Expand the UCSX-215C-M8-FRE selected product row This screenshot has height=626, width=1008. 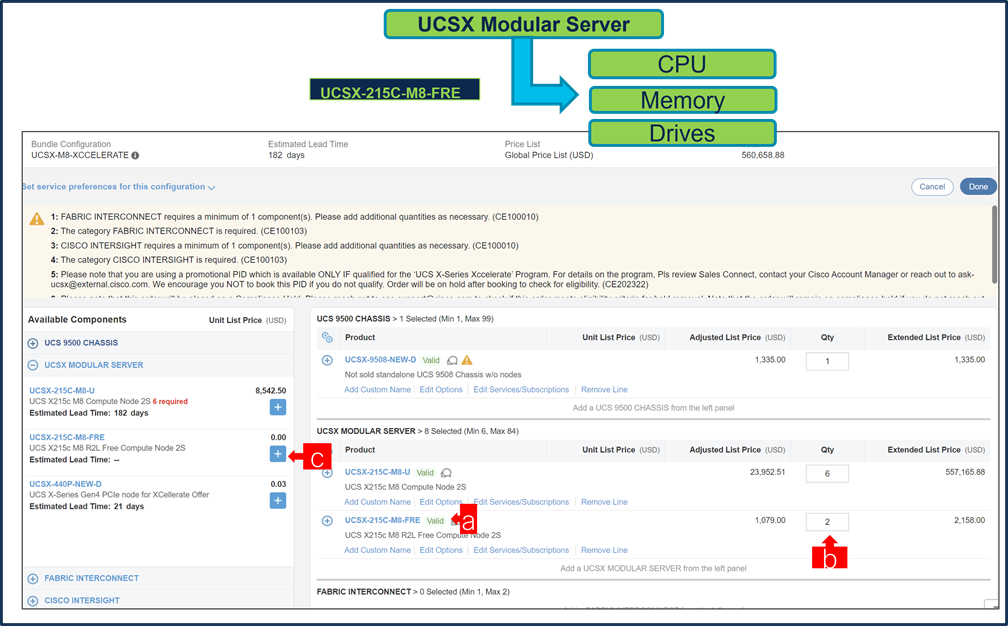pos(327,521)
